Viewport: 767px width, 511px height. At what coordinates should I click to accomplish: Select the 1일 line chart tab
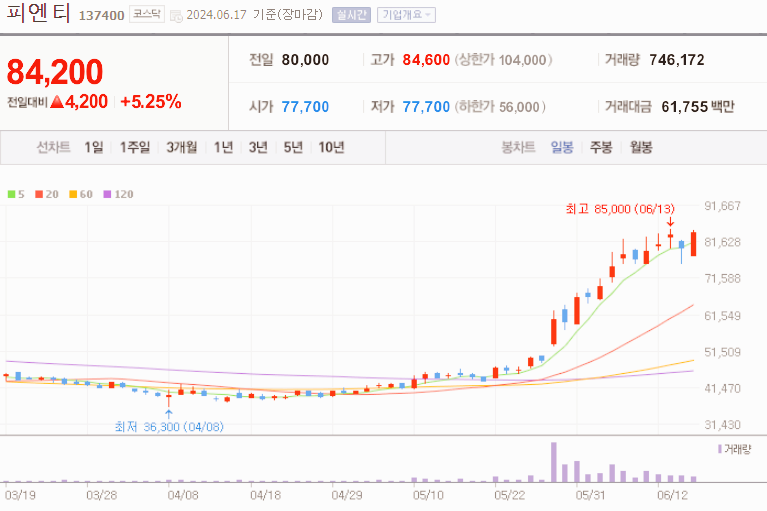(94, 147)
